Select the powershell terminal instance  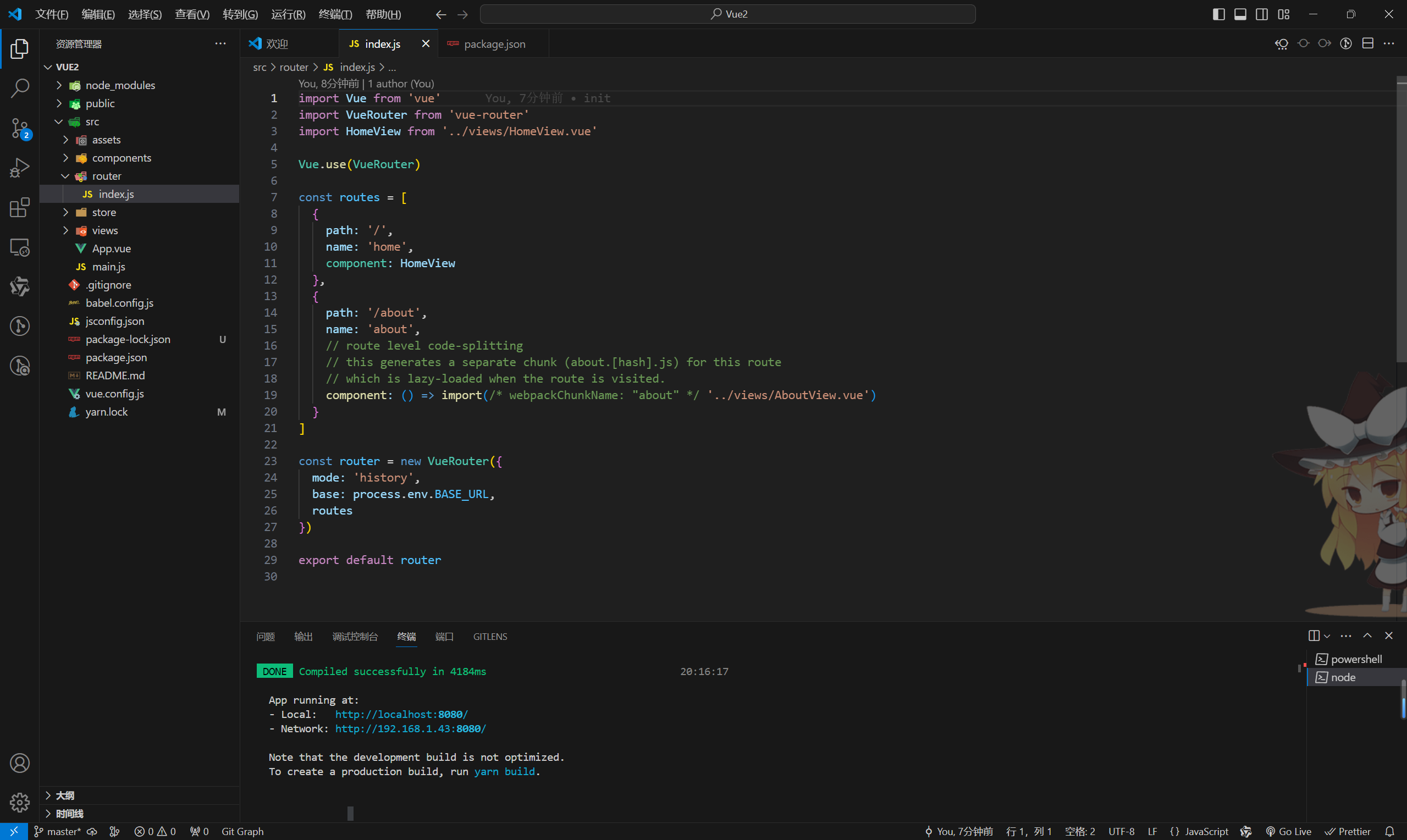(1356, 659)
